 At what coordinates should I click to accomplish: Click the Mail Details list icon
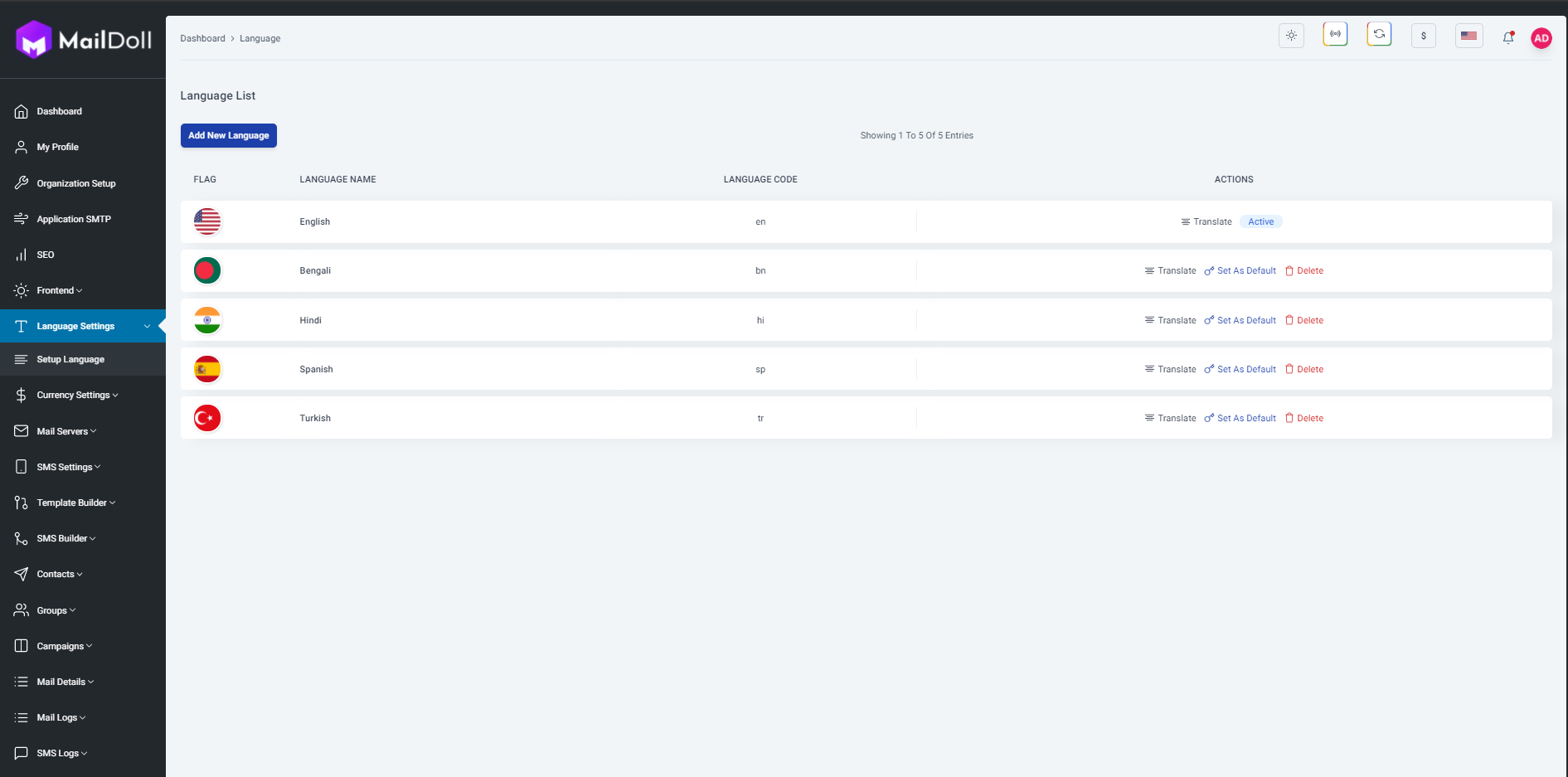[22, 682]
